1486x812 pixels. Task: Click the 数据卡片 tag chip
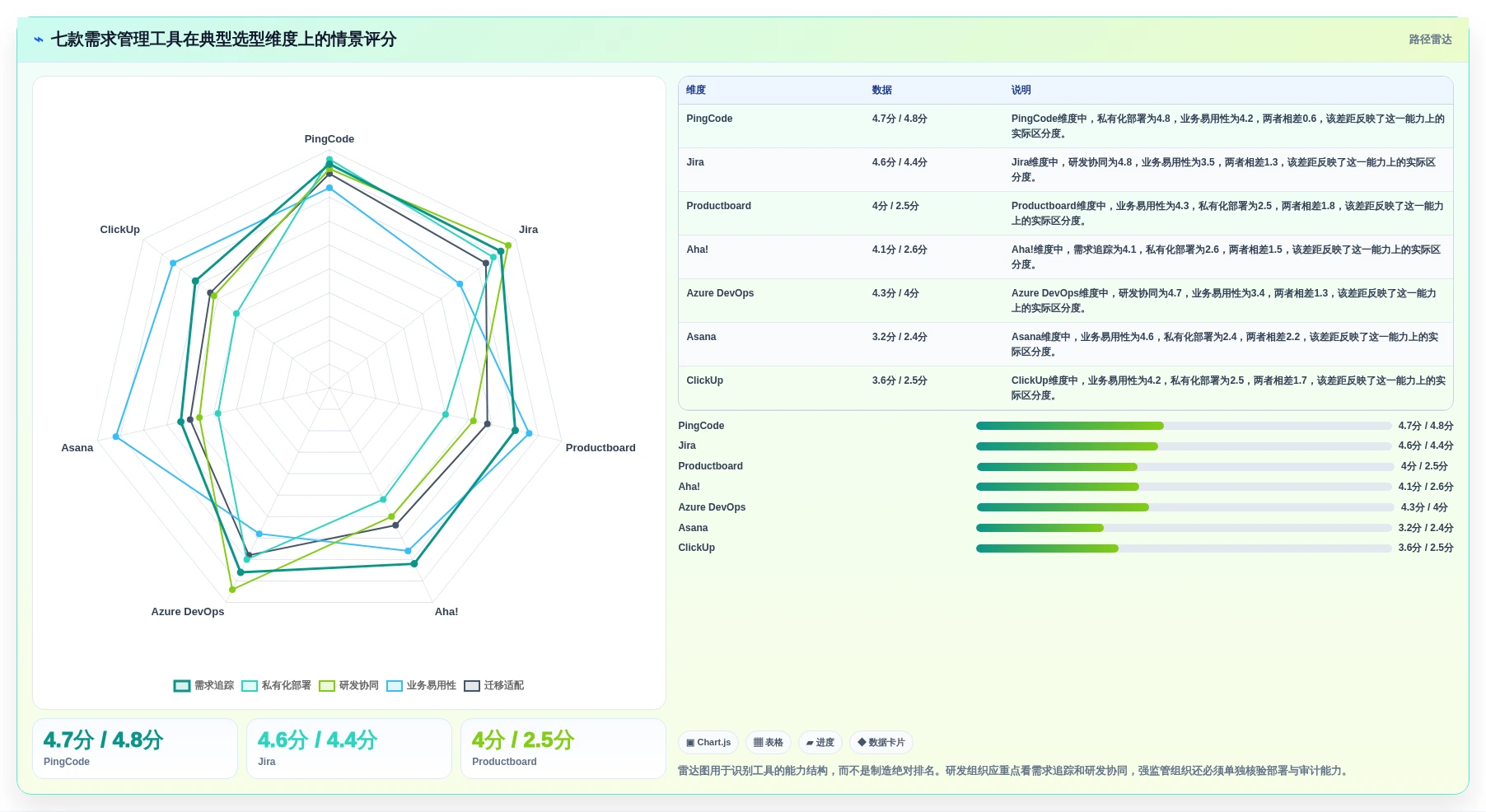881,743
